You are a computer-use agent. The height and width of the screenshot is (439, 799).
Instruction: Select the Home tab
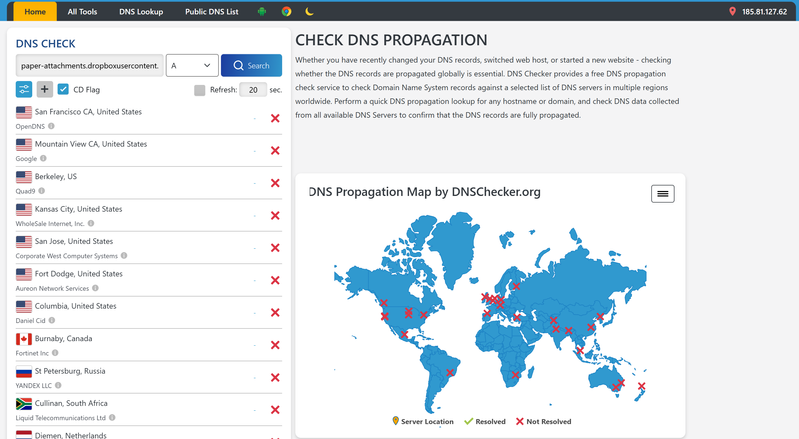(35, 12)
